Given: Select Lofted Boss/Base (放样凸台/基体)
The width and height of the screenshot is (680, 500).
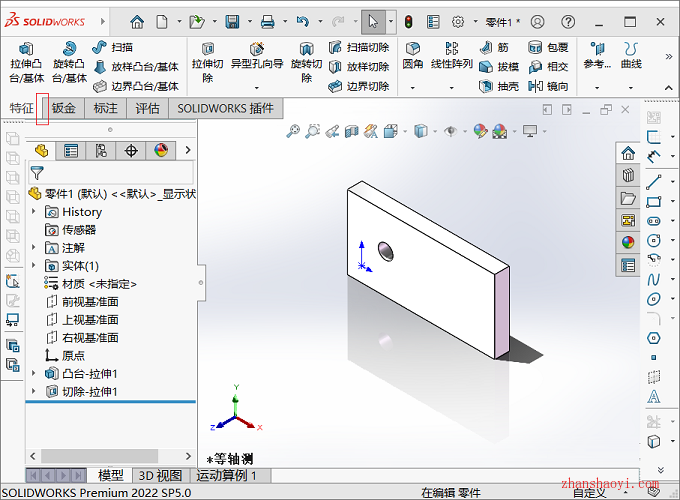Looking at the screenshot, I should 136,67.
